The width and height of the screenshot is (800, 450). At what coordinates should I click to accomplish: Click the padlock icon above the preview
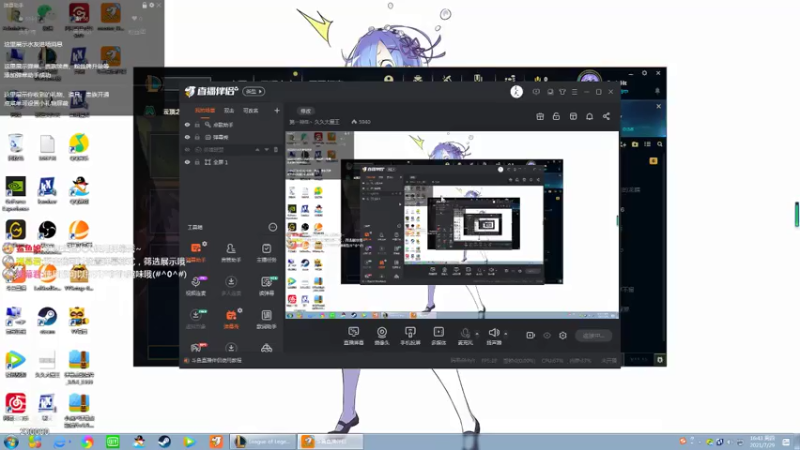[x=556, y=117]
